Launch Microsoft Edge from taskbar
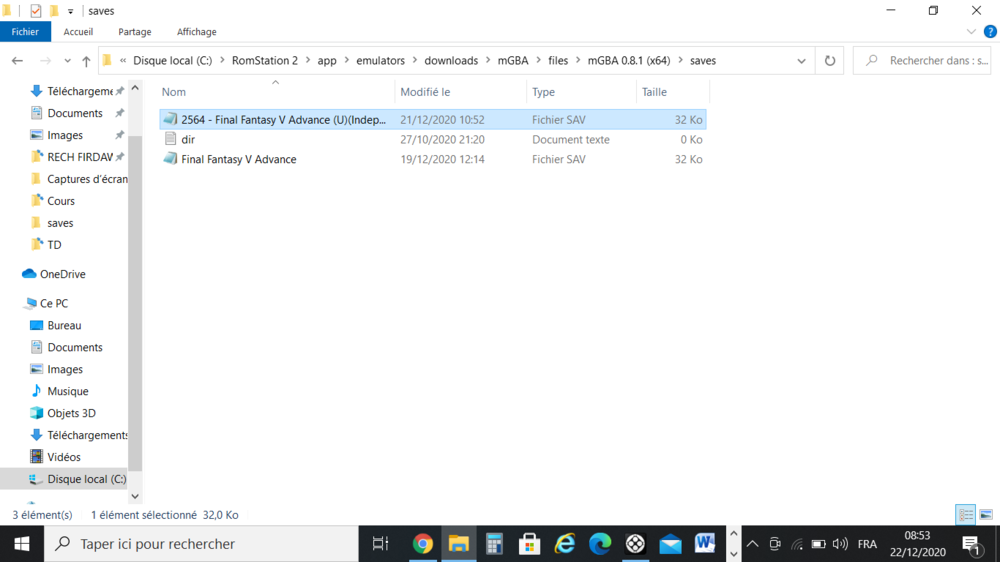The image size is (1000, 562). [599, 544]
